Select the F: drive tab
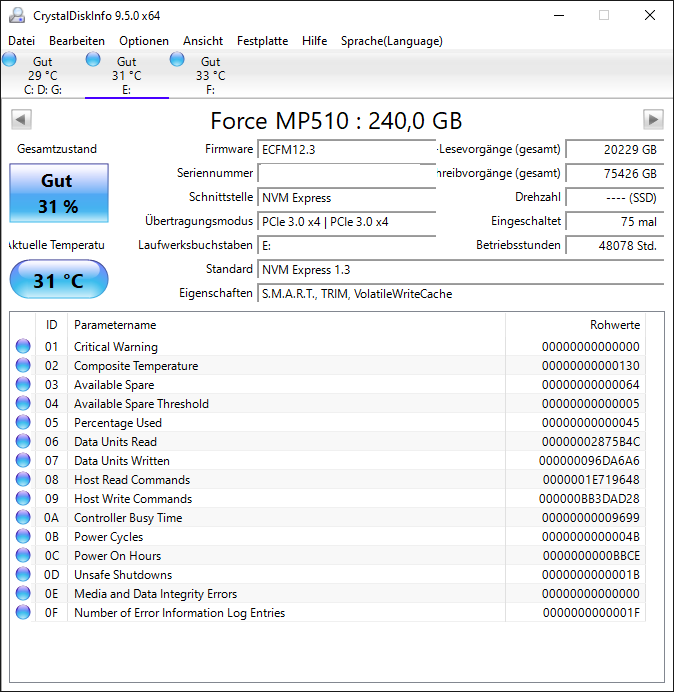The width and height of the screenshot is (674, 692). coord(211,75)
